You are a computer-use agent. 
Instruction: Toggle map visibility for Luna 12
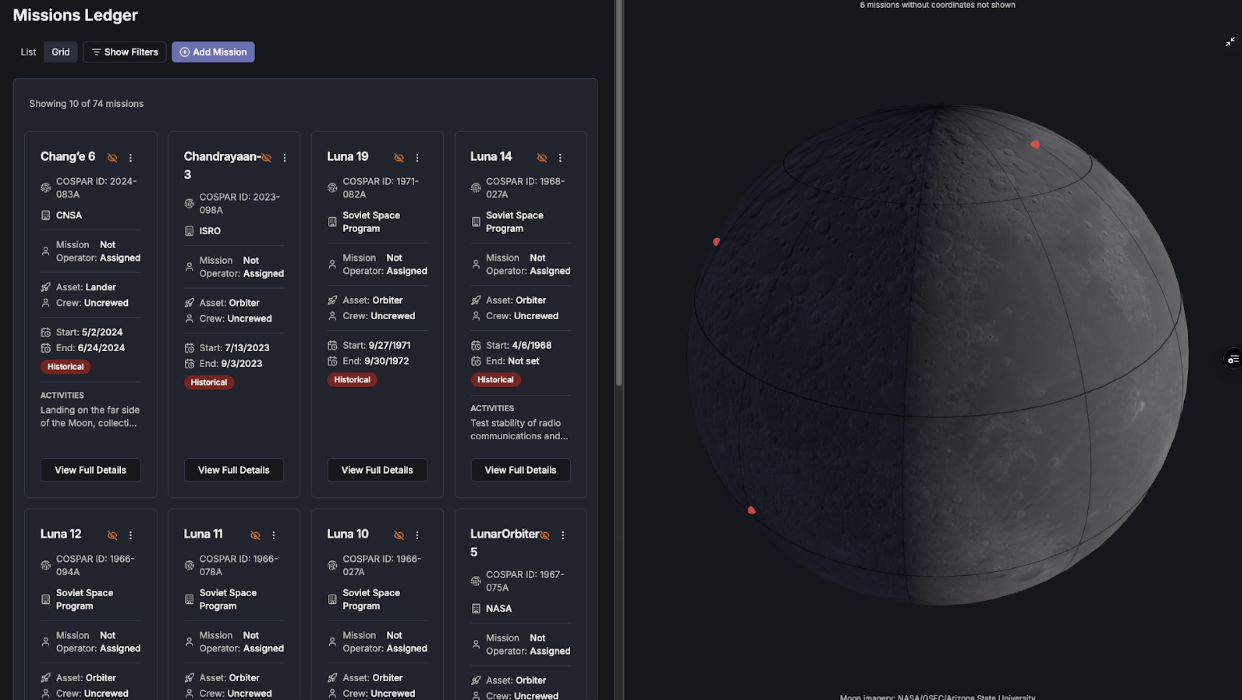(x=112, y=535)
